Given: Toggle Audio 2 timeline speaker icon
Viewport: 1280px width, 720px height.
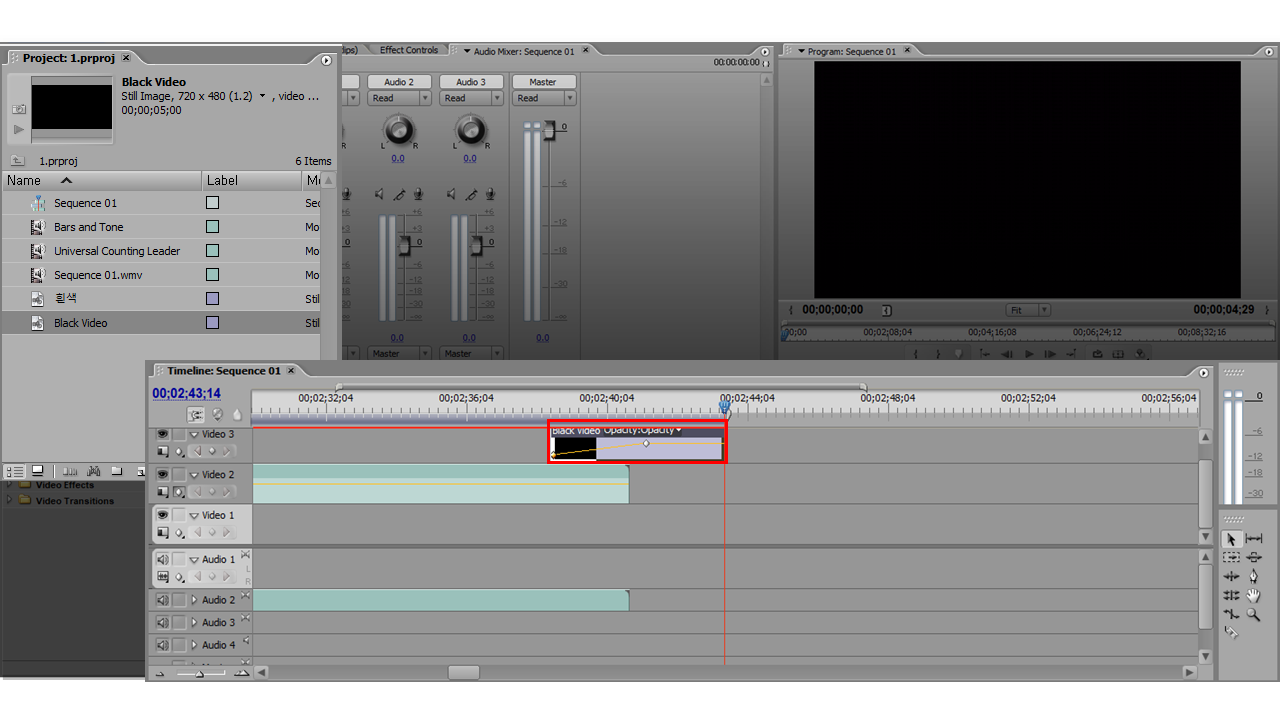Looking at the screenshot, I should coord(162,600).
